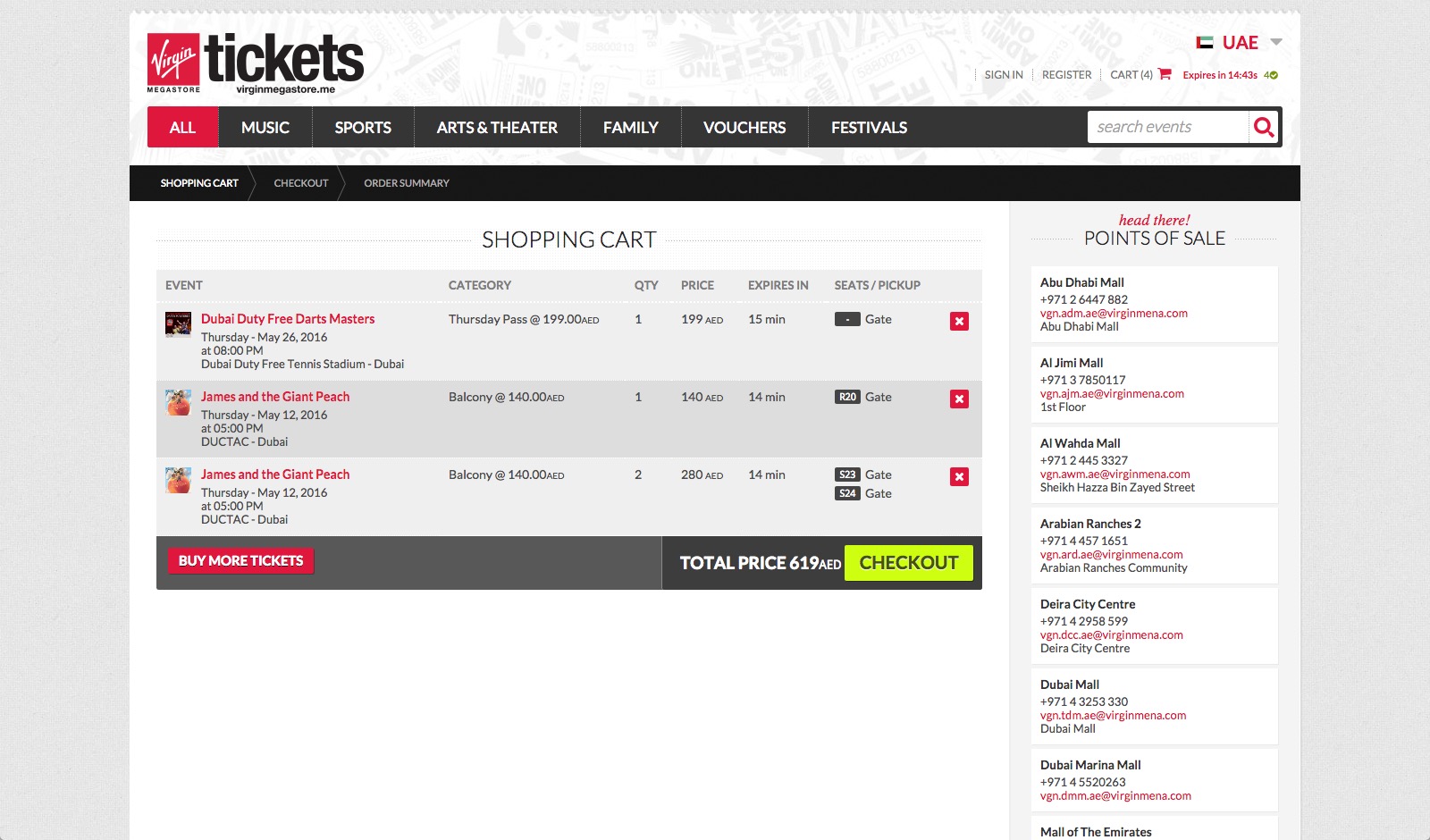This screenshot has height=840, width=1430.
Task: Click BUY MORE TICKETS button
Action: tap(240, 561)
